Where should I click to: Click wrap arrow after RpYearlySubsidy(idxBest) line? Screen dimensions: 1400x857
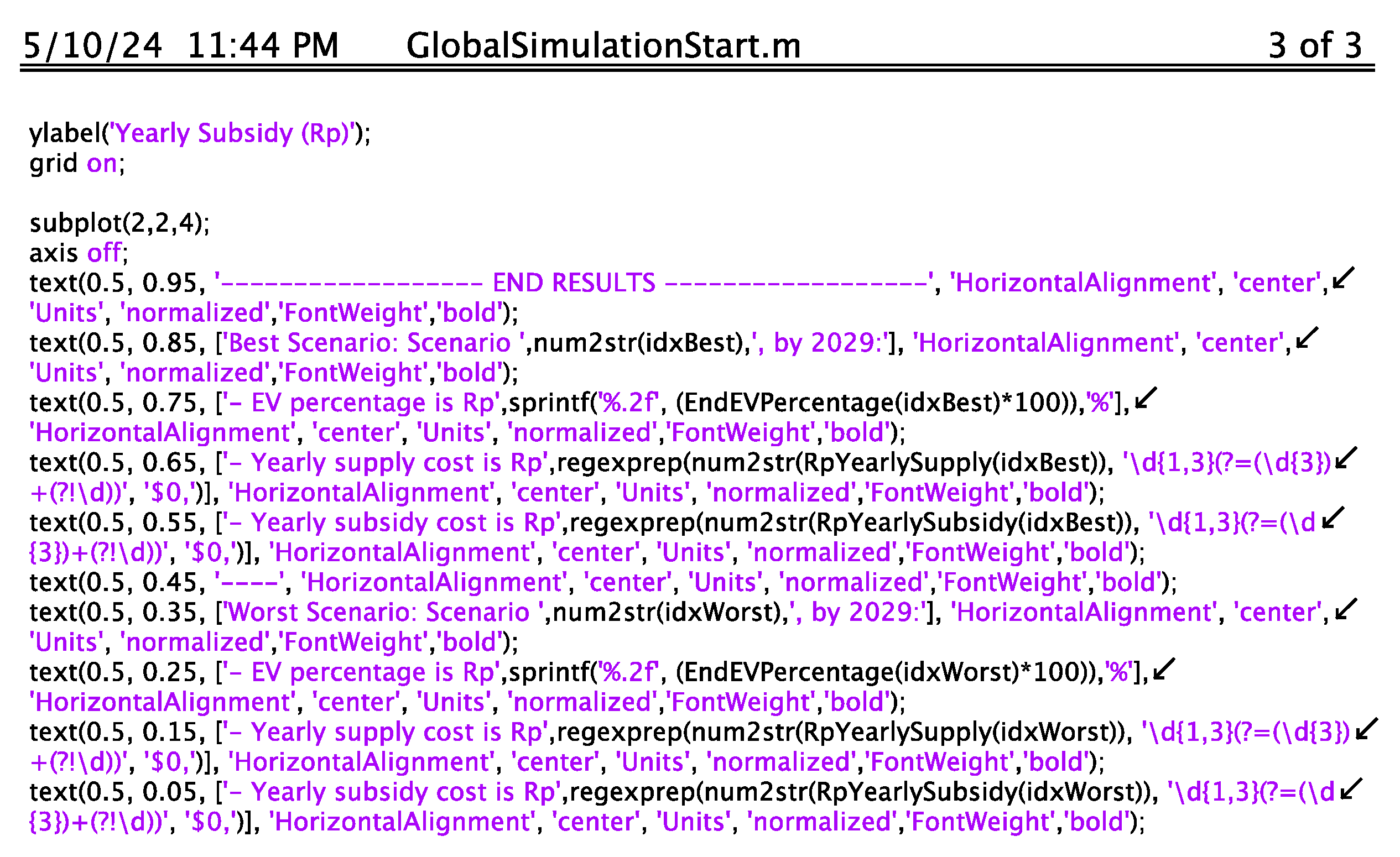[x=1333, y=519]
